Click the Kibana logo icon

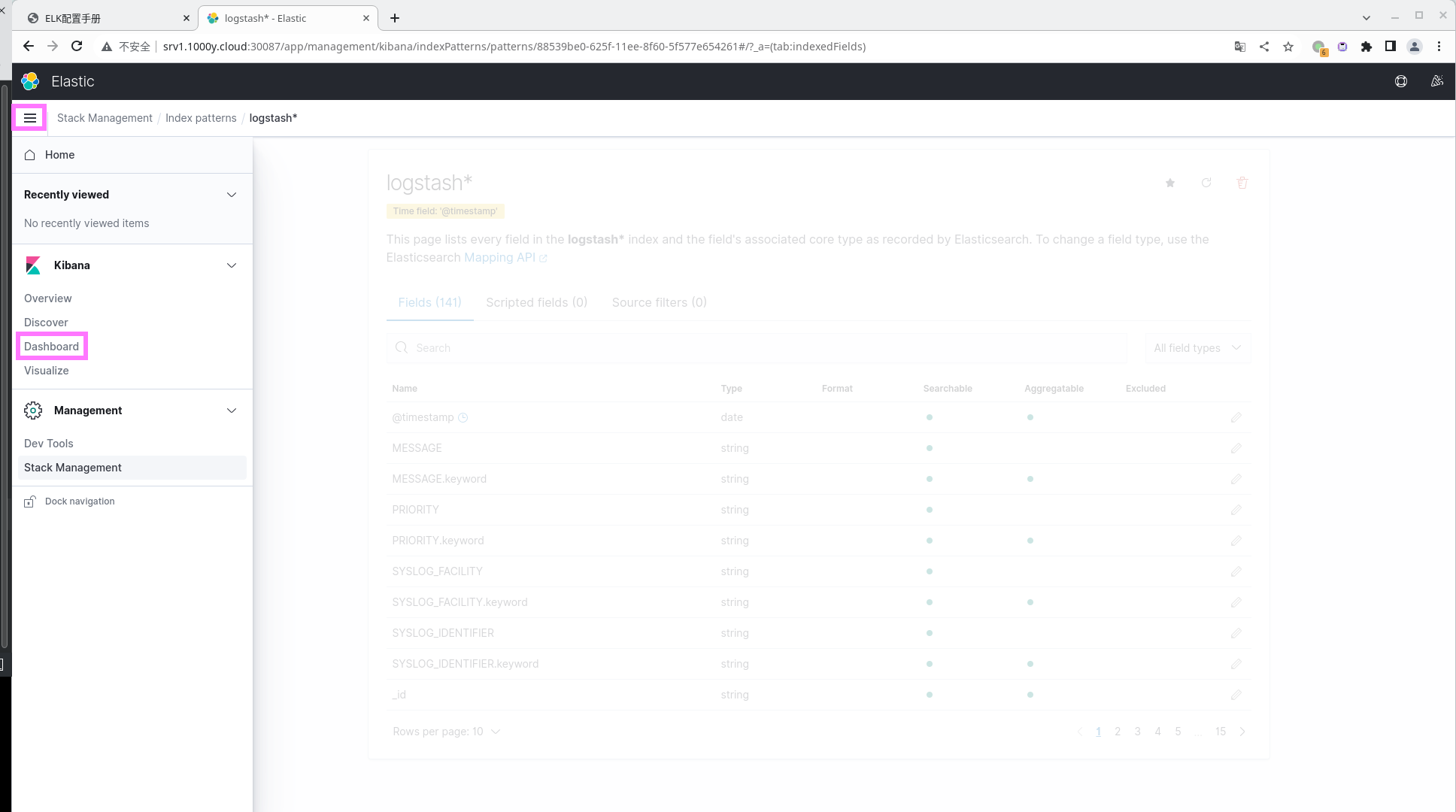click(x=33, y=265)
